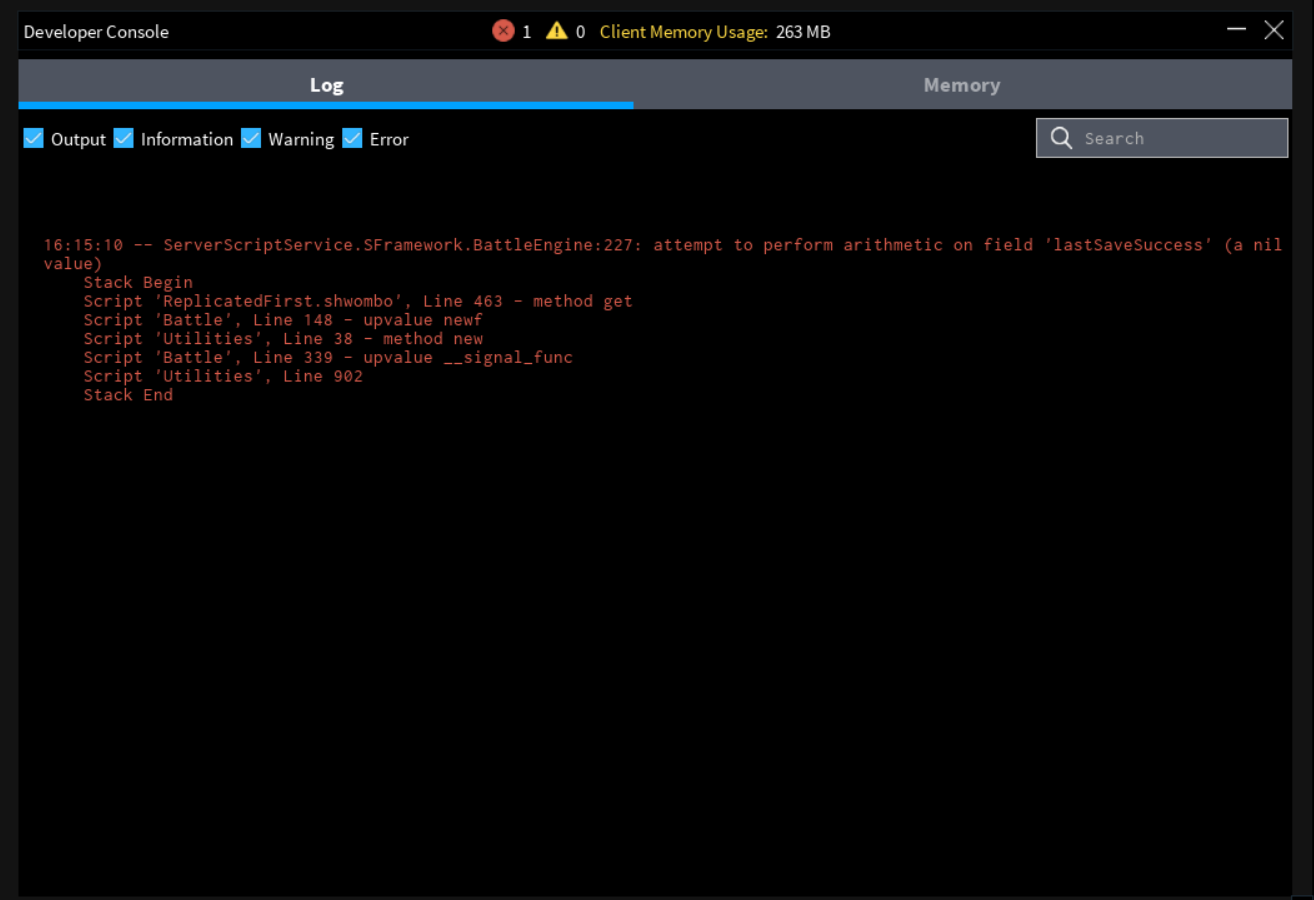Click the 'Stack End' log line
Screen dimensions: 1314x900
128,395
